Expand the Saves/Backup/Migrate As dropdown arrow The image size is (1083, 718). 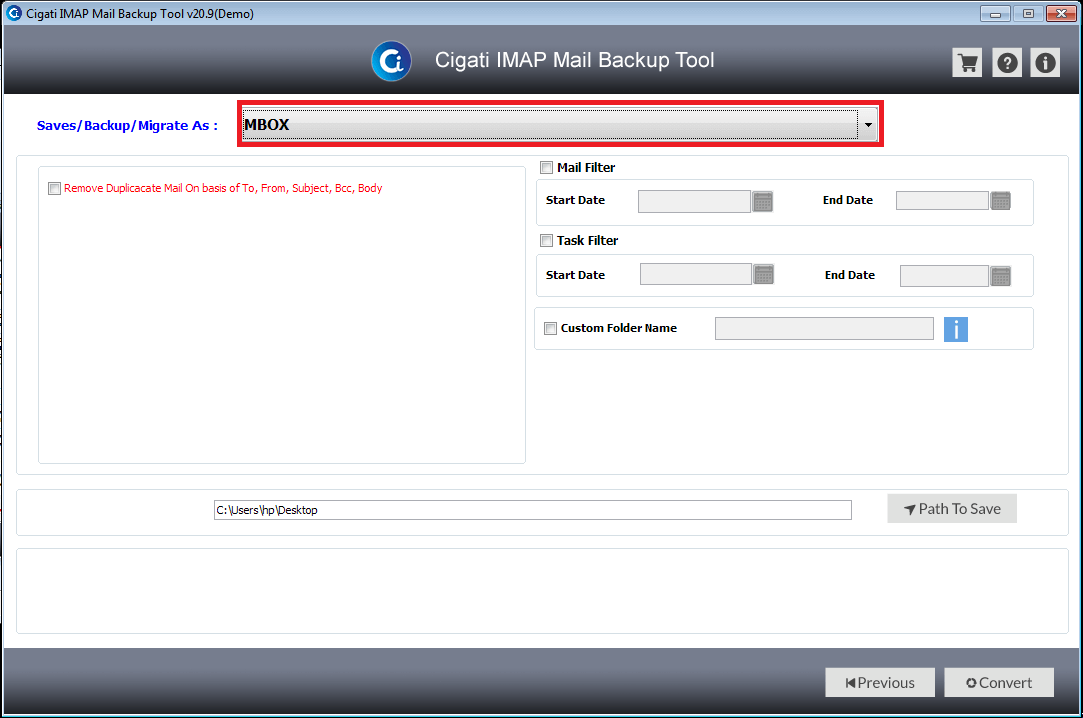[868, 125]
